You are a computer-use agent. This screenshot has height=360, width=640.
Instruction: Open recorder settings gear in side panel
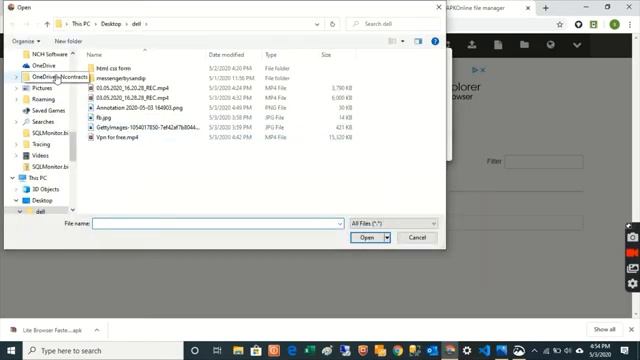[x=632, y=283]
